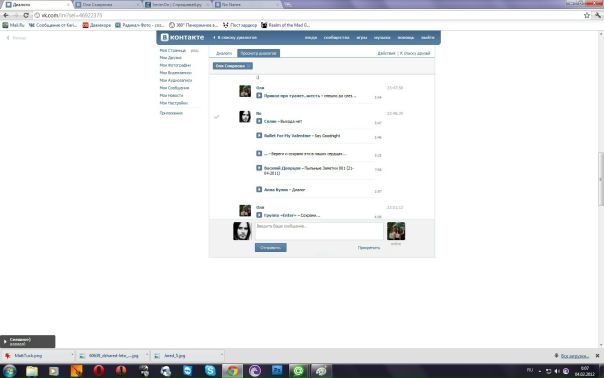
Task: Play the last audio in sender's five-track message
Action: [x=259, y=190]
